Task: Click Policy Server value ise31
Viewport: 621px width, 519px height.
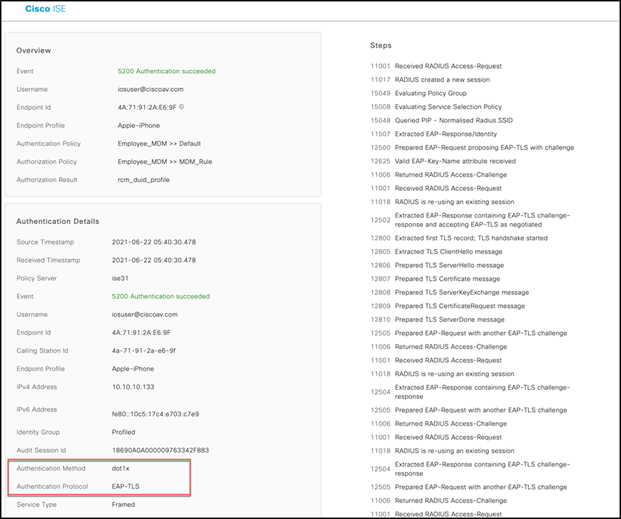Action: point(120,279)
